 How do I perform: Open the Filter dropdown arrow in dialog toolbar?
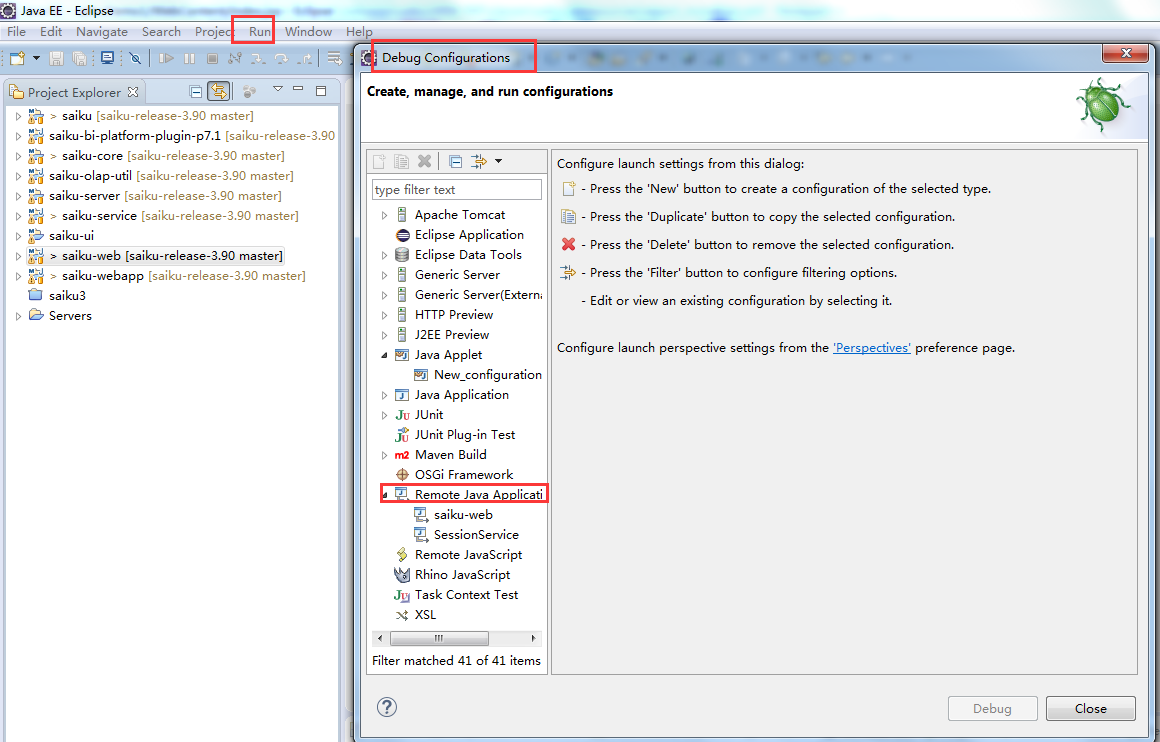(499, 161)
